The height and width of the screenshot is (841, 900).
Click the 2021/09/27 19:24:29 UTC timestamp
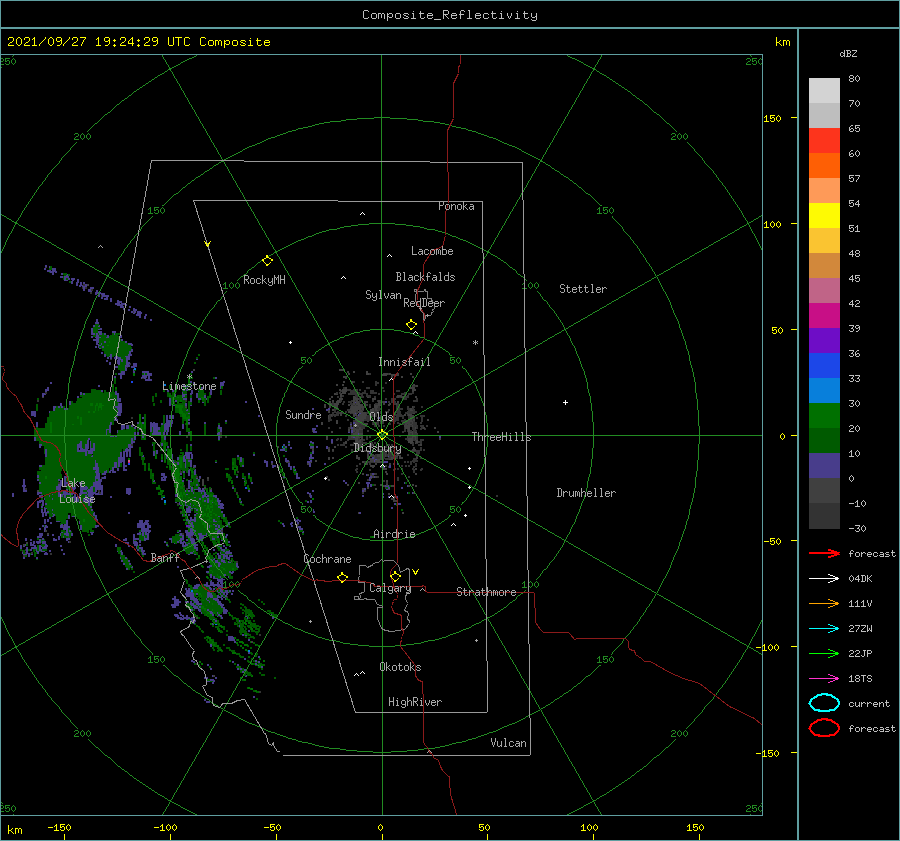[99, 42]
